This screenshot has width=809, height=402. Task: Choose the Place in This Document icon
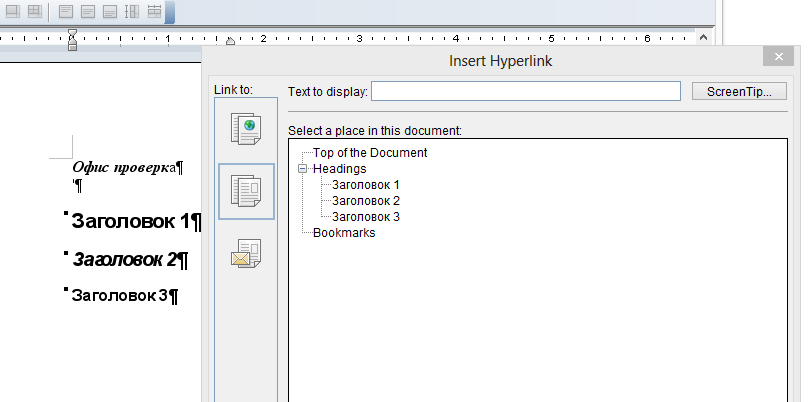(245, 190)
